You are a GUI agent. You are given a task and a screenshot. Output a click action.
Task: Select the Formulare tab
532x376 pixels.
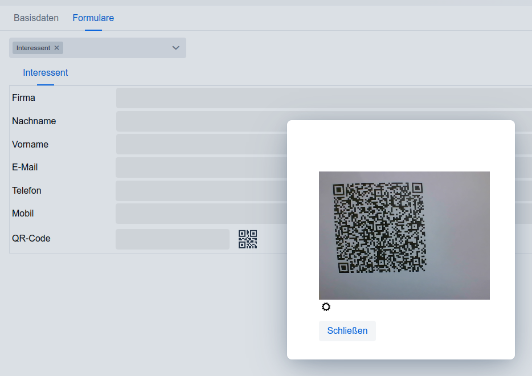point(93,18)
